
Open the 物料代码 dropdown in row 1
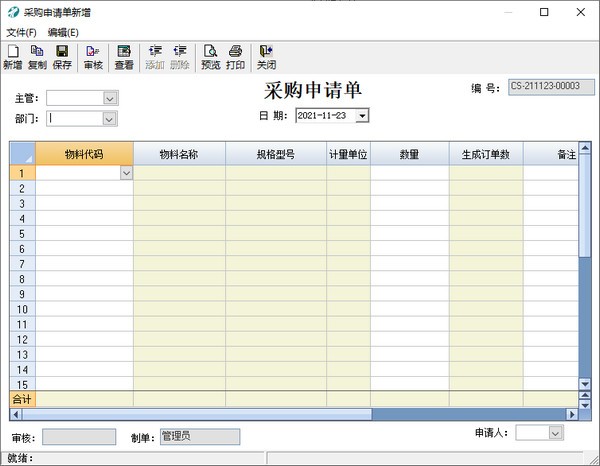(126, 173)
